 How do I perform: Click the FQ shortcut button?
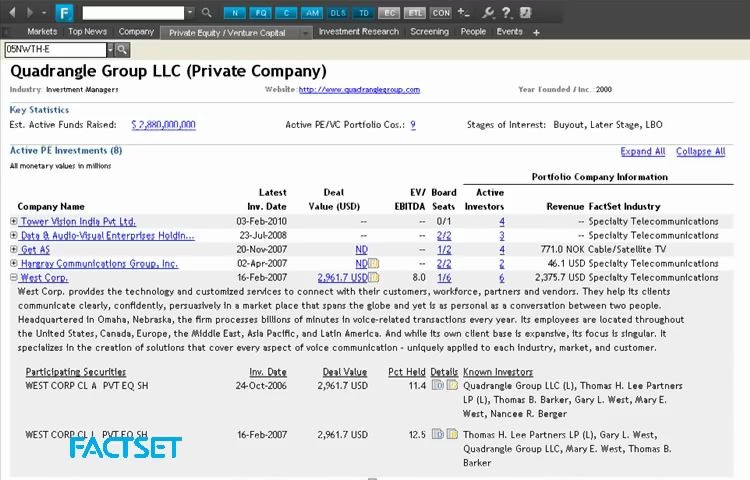(x=261, y=13)
